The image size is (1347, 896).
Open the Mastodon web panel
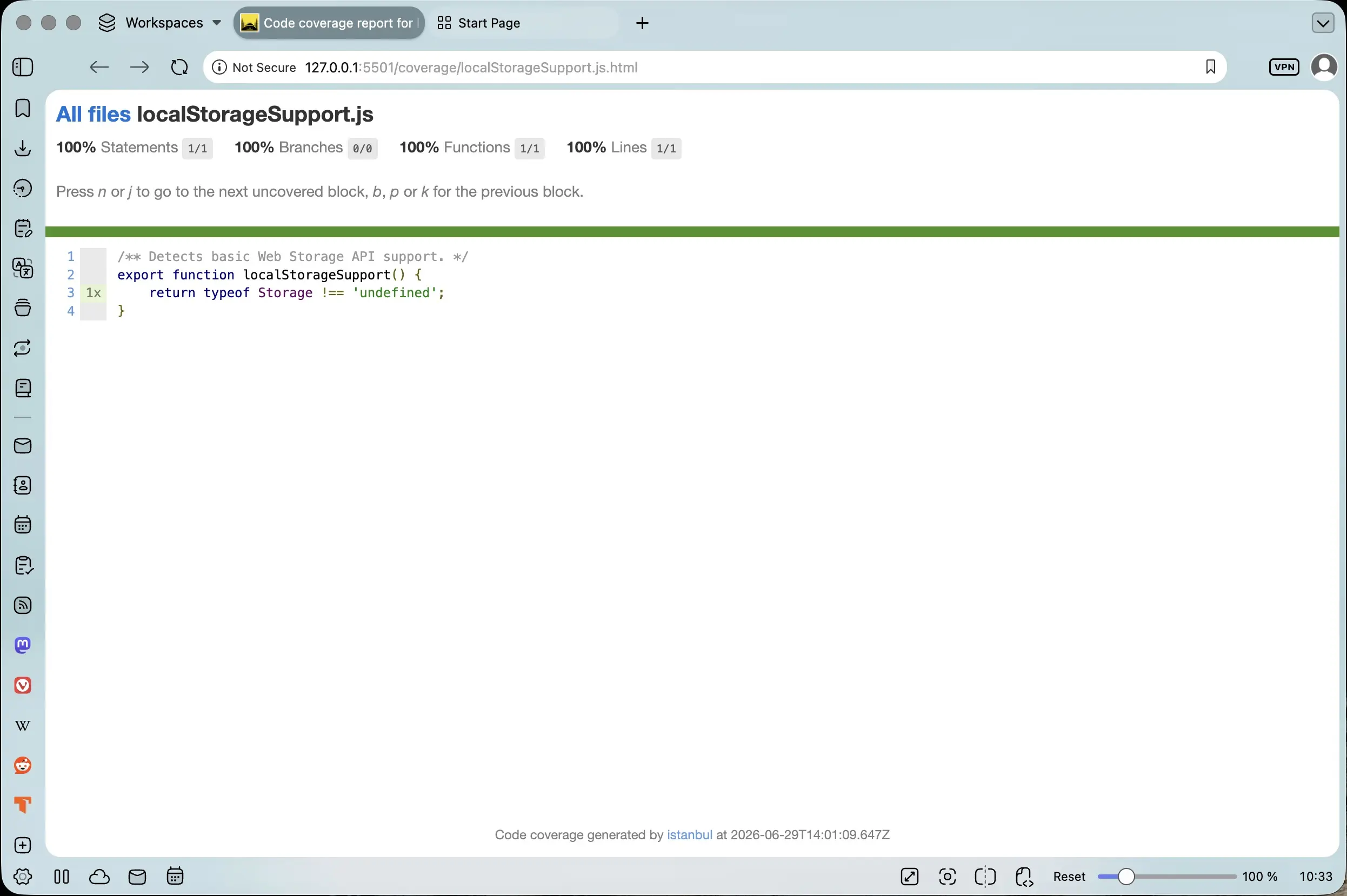(23, 645)
